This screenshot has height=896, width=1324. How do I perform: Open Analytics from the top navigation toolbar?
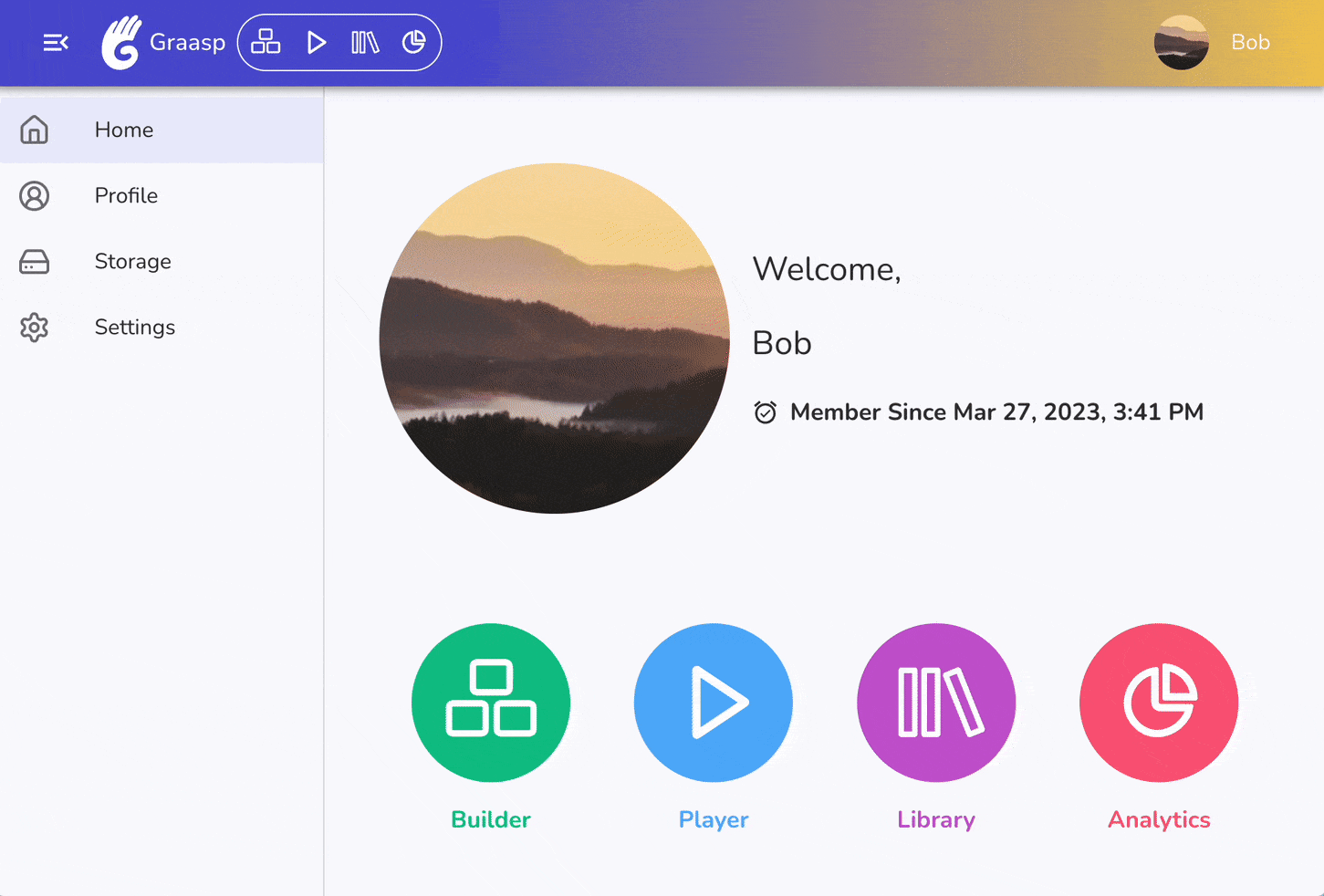(x=415, y=42)
